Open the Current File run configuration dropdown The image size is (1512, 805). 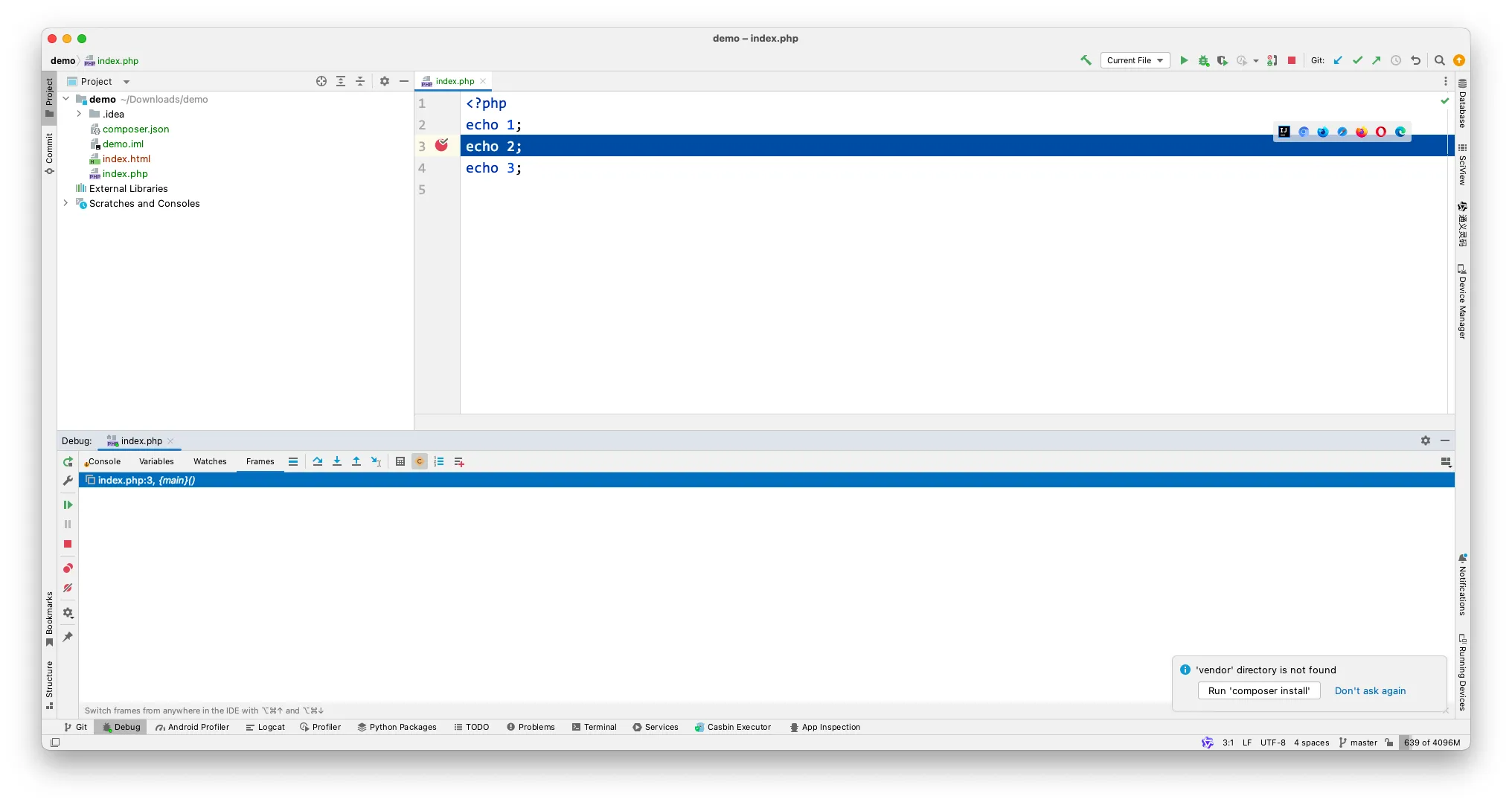coord(1135,60)
